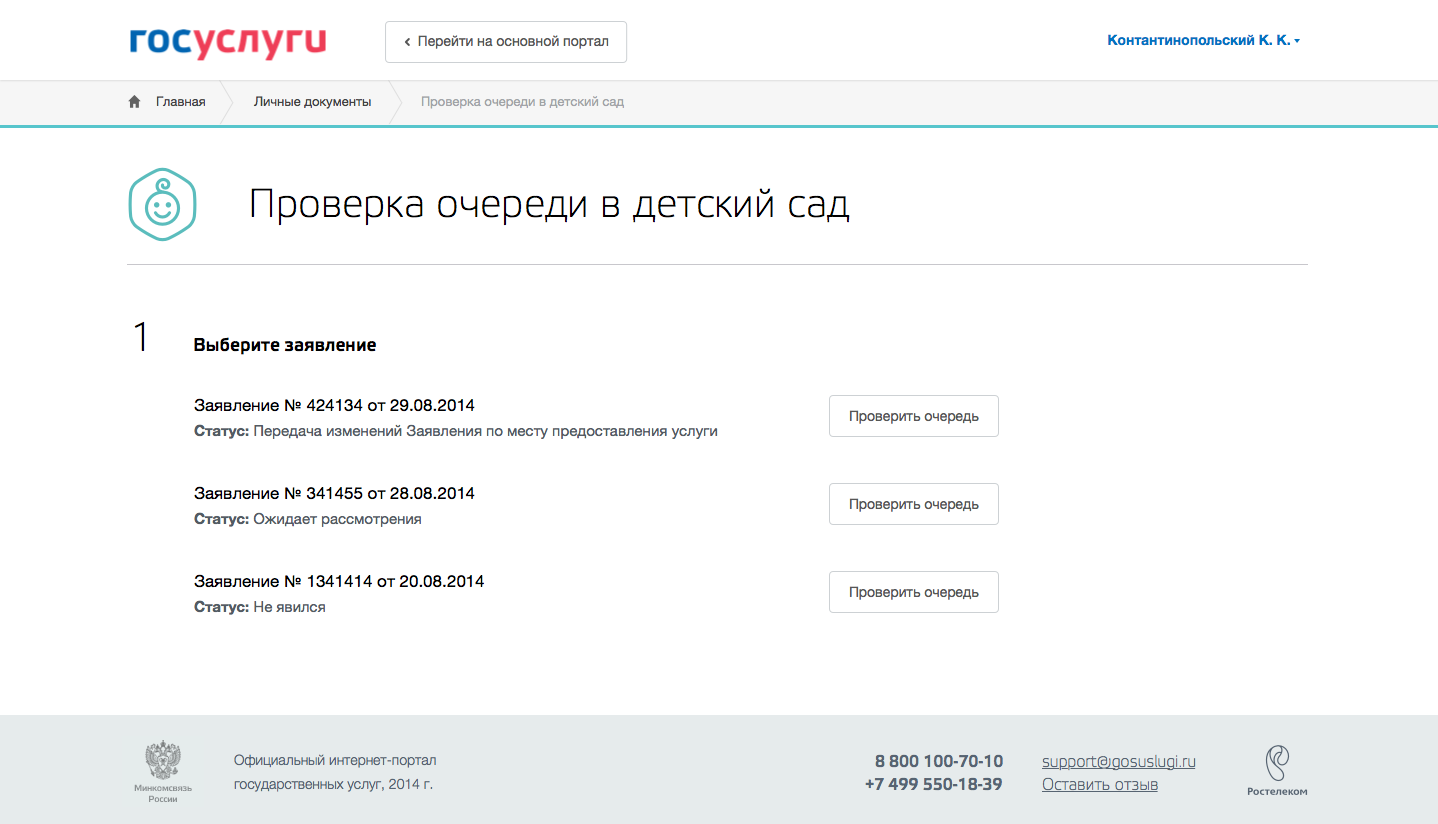1438x824 pixels.
Task: Select Заявление № 1341414 от 20.08.2014 text
Action: [x=339, y=582]
